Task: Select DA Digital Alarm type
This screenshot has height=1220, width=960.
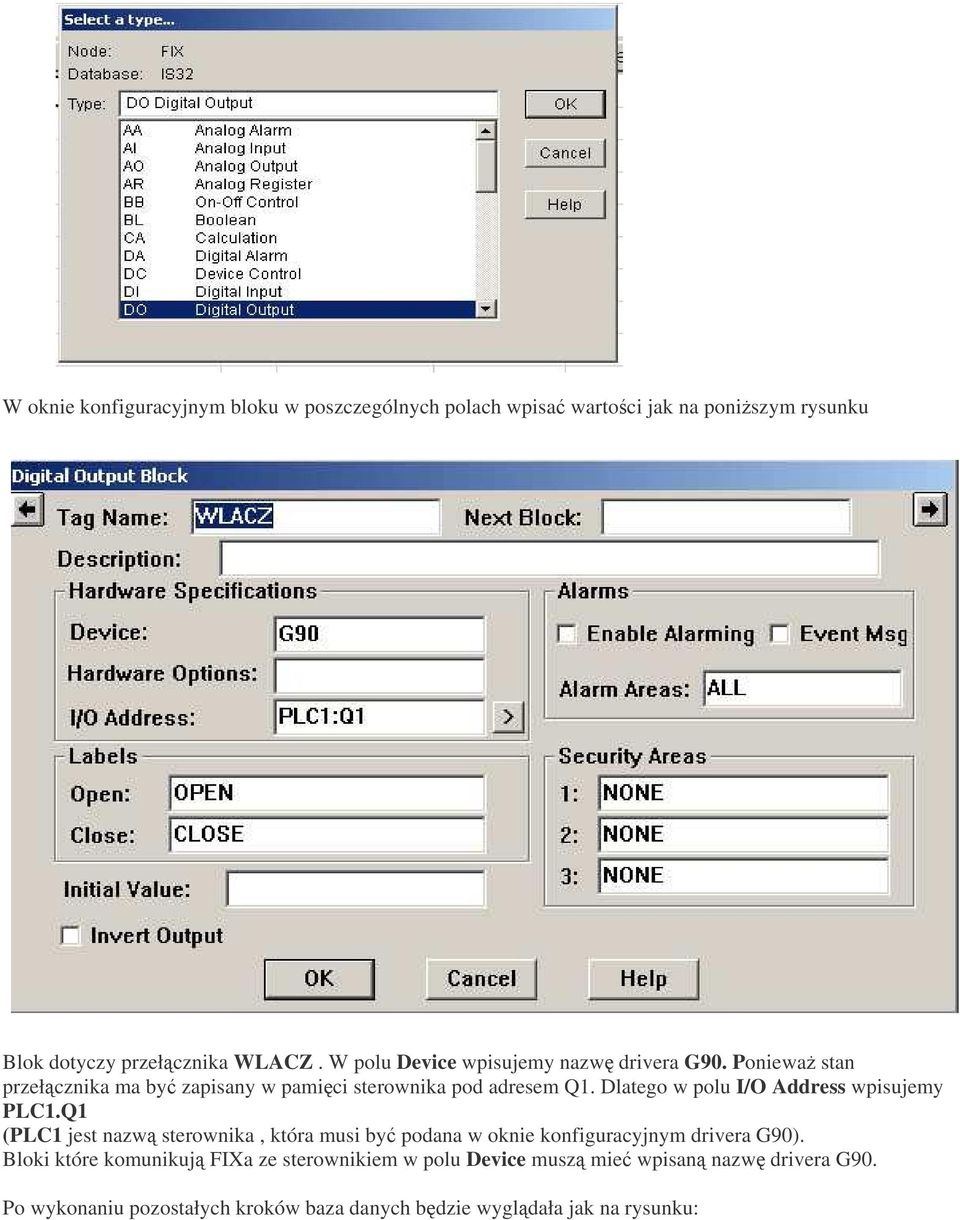Action: pyautogui.click(x=297, y=256)
